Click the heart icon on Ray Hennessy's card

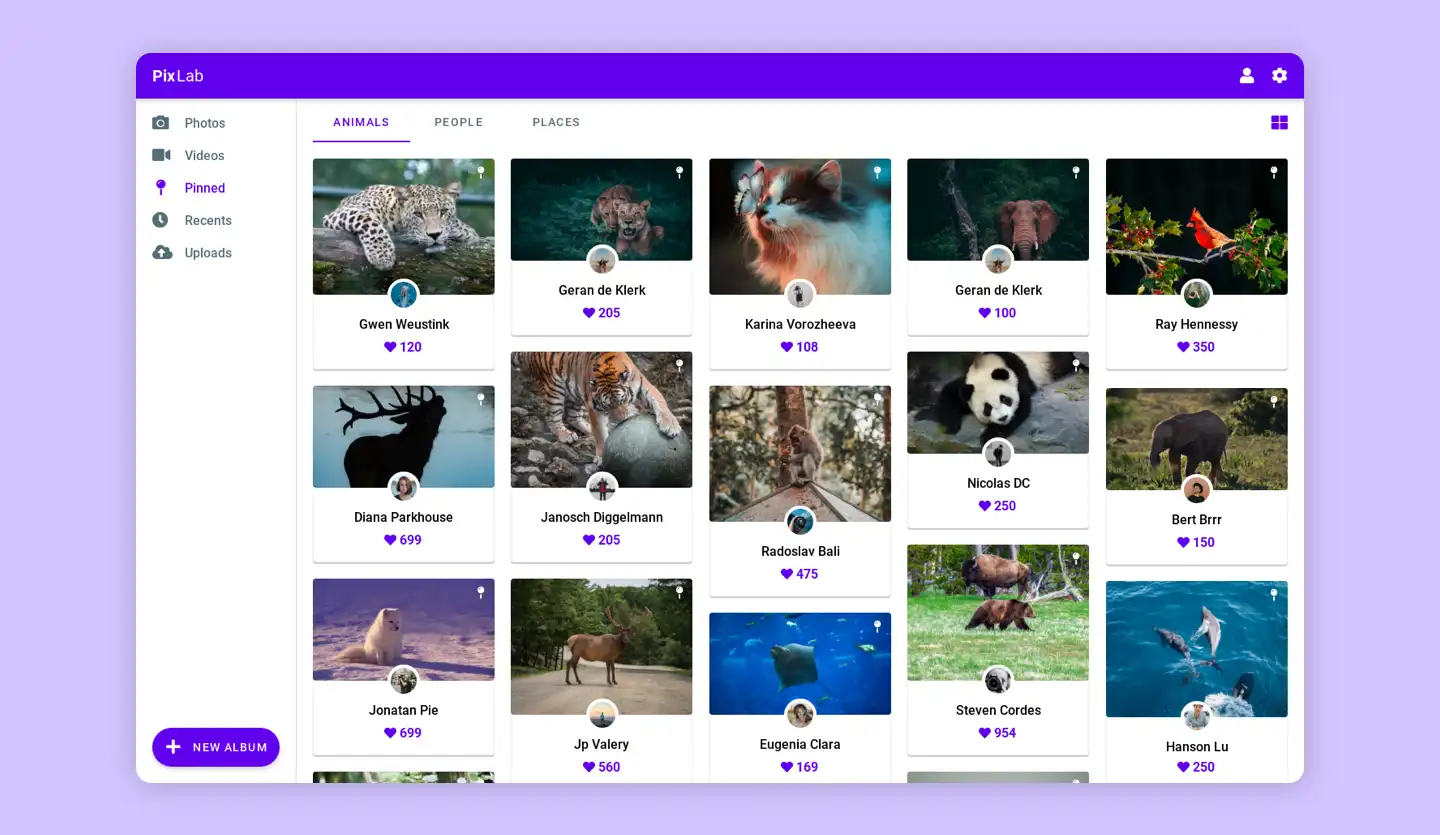[x=1183, y=347]
